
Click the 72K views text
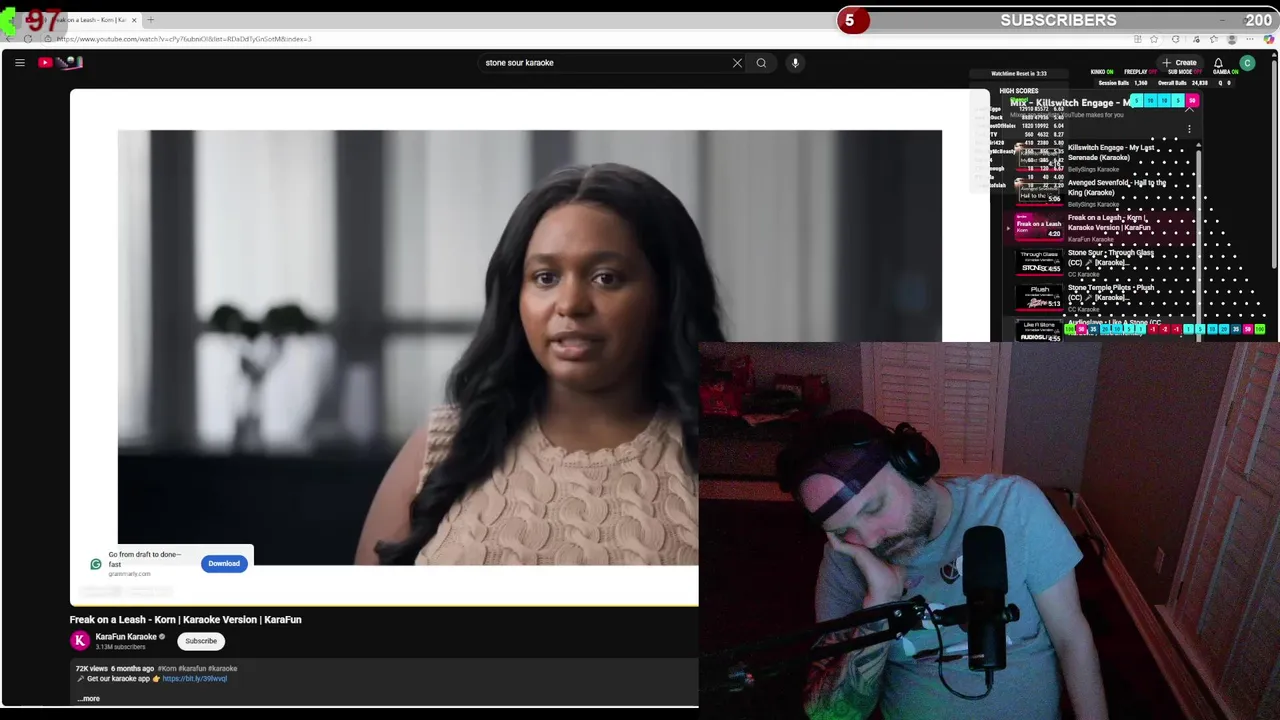91,669
